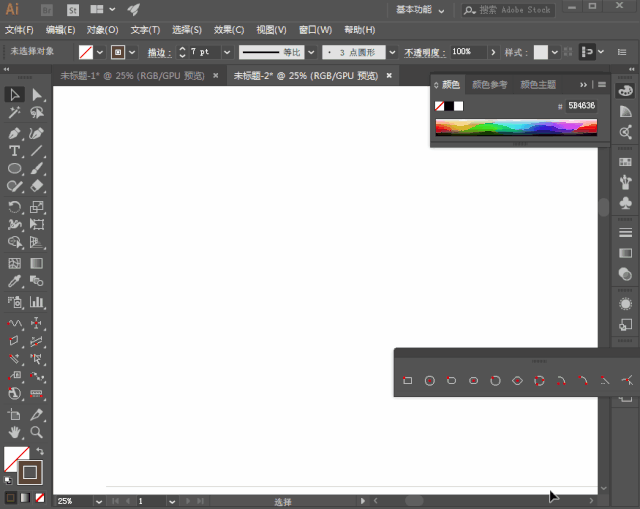Select the Rotate tool

click(14, 207)
